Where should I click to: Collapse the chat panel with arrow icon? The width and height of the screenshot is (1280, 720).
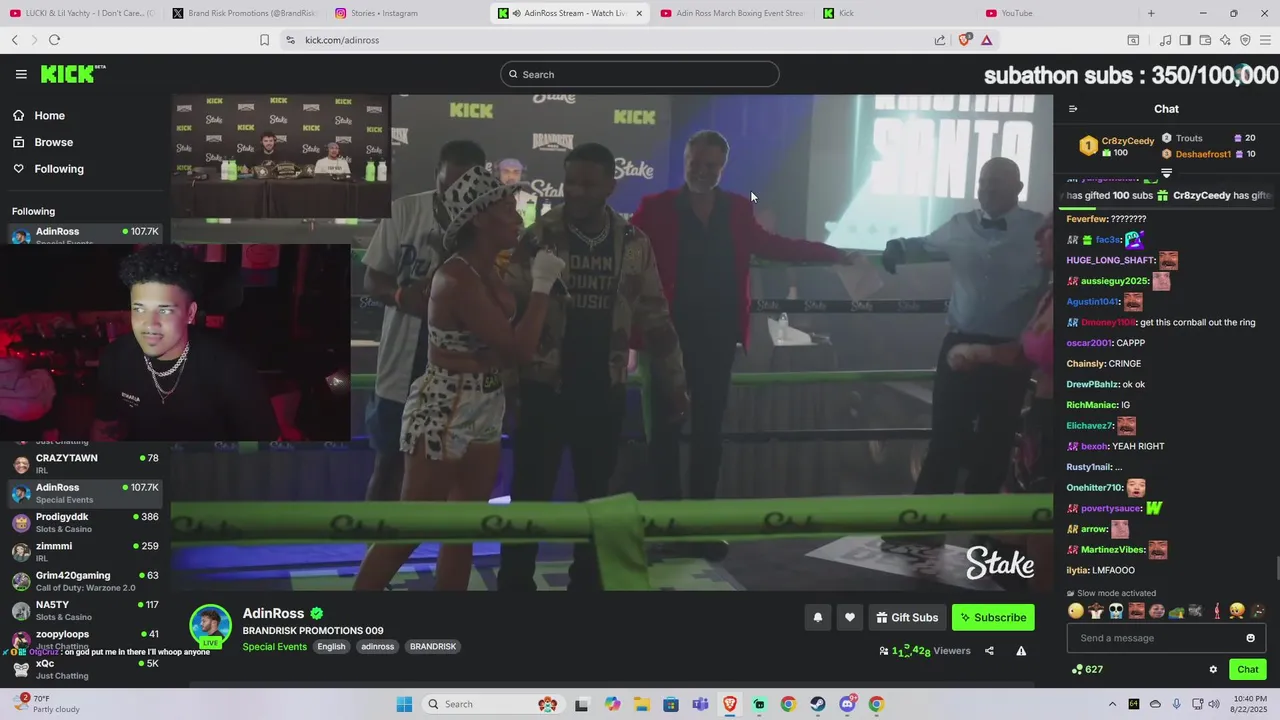pos(1073,109)
